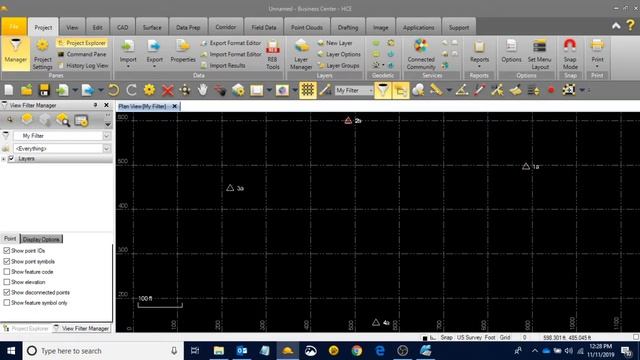The height and width of the screenshot is (360, 640).
Task: Click Set Menu Layout
Action: pos(539,54)
